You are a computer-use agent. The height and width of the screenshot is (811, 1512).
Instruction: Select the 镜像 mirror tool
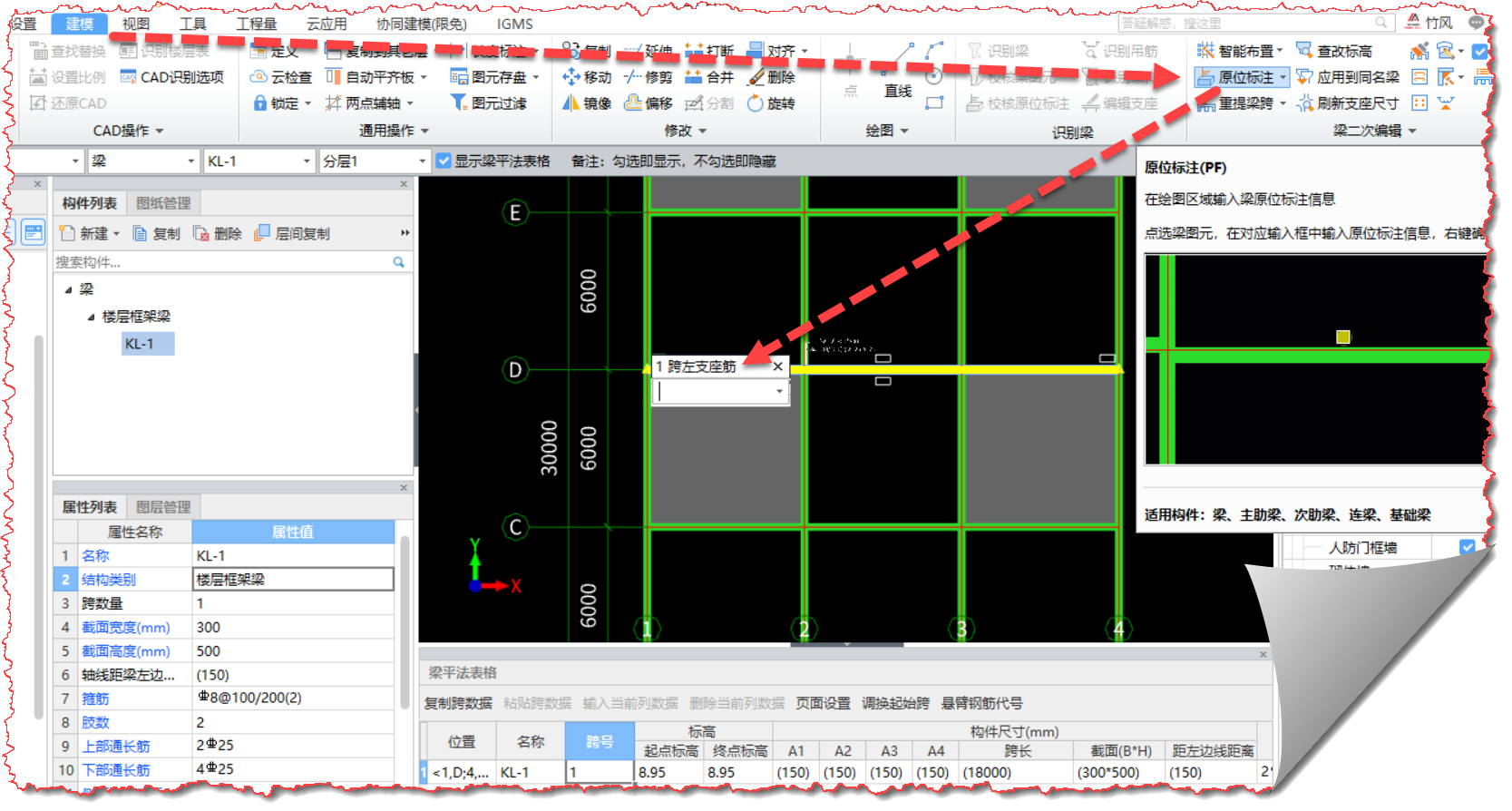click(x=587, y=103)
